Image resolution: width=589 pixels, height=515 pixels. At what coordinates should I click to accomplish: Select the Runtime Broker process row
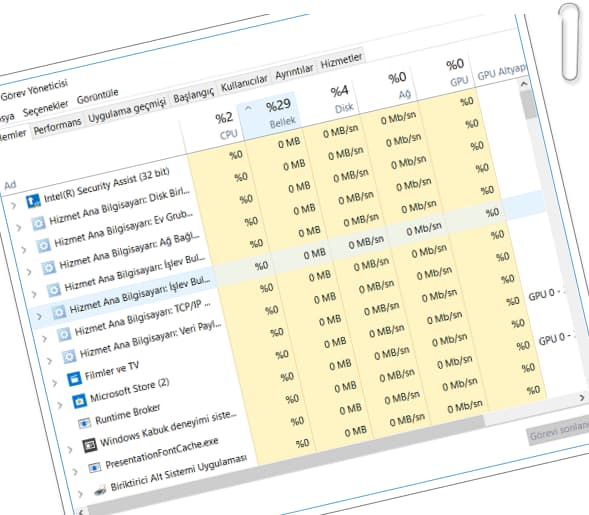coord(128,413)
